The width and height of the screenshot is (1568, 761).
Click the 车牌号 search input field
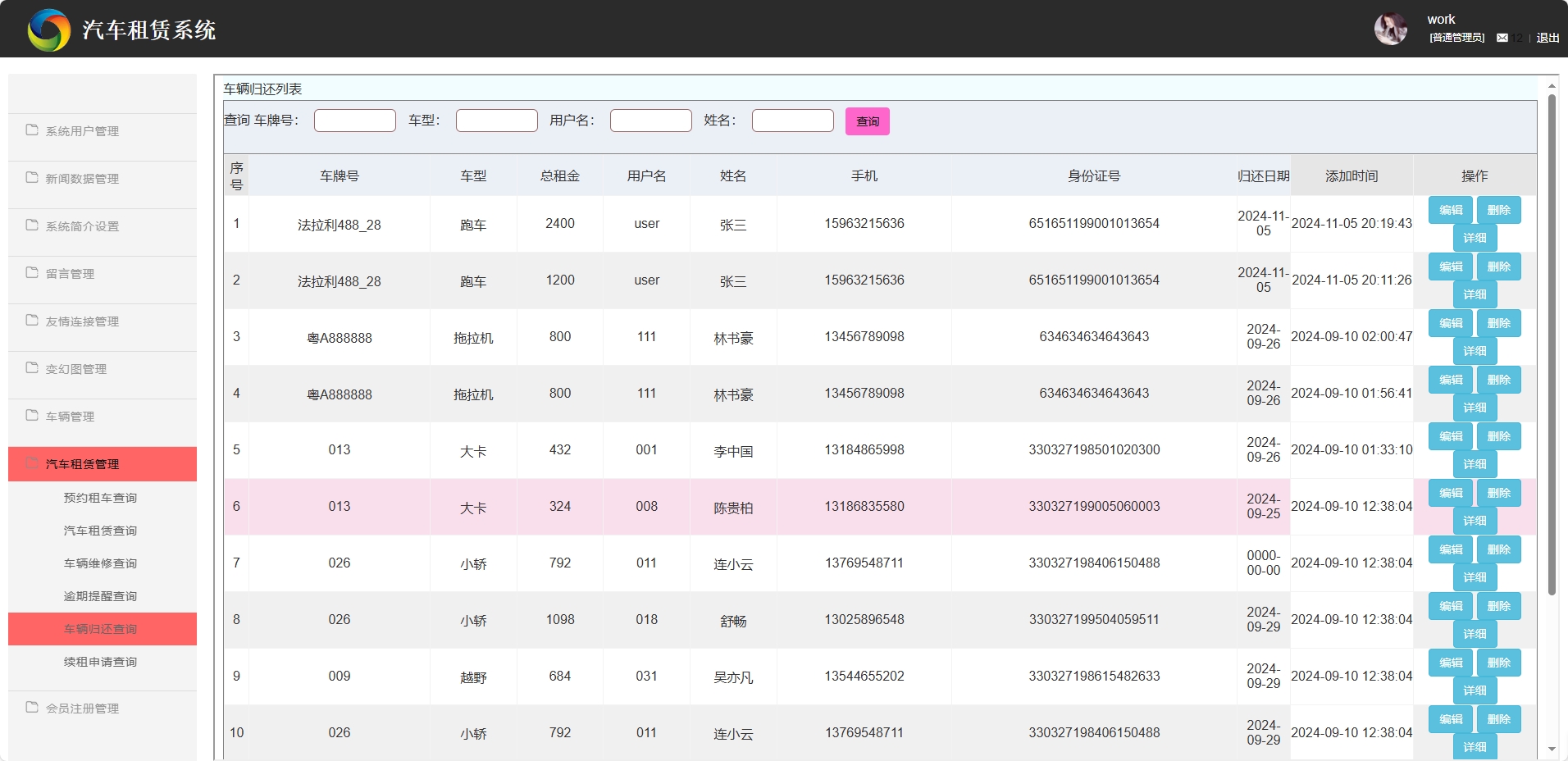(354, 120)
